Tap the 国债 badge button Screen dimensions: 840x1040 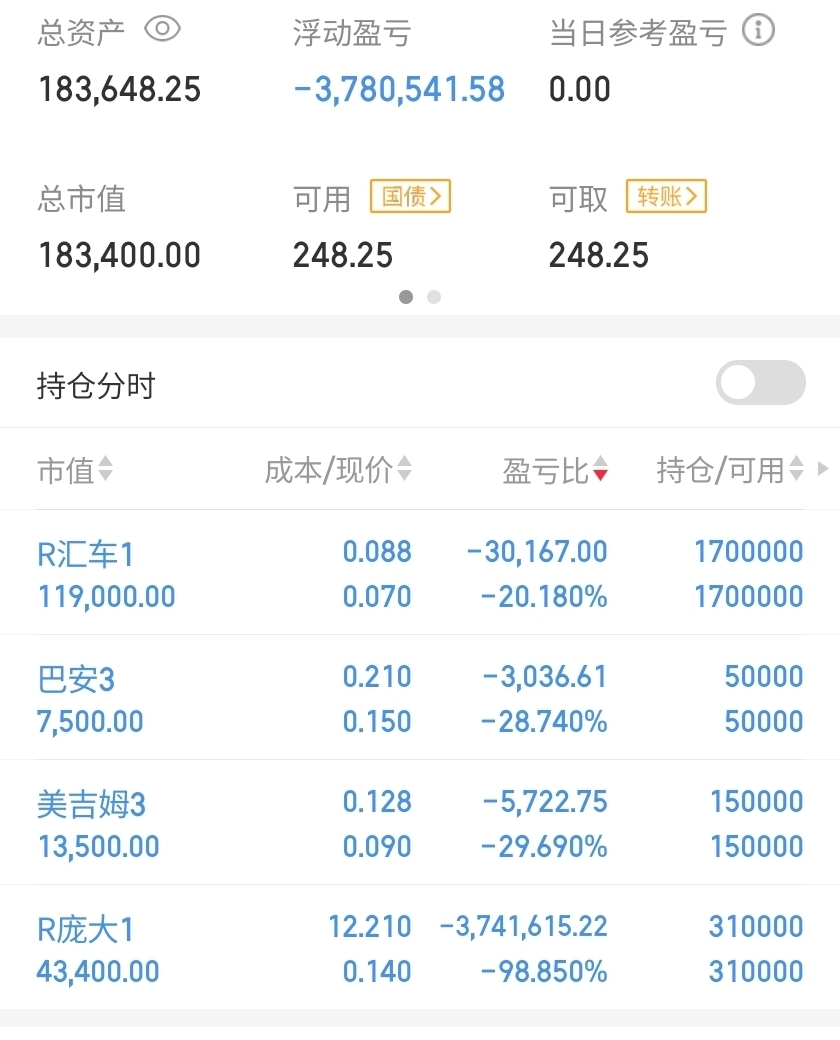410,196
